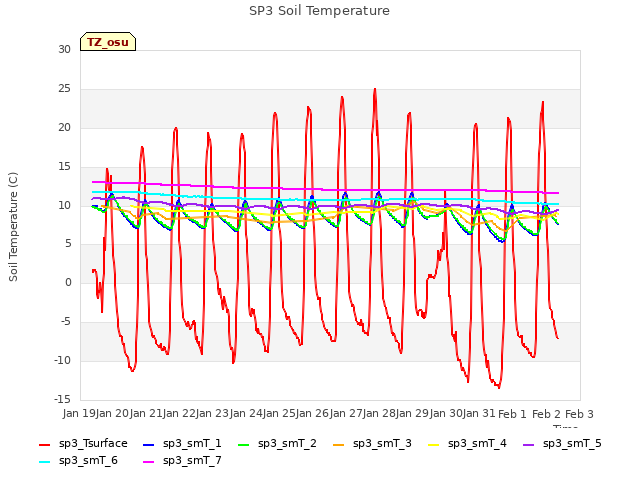
Task: Select the sp3_smT_1 legend label
Action: (x=192, y=444)
